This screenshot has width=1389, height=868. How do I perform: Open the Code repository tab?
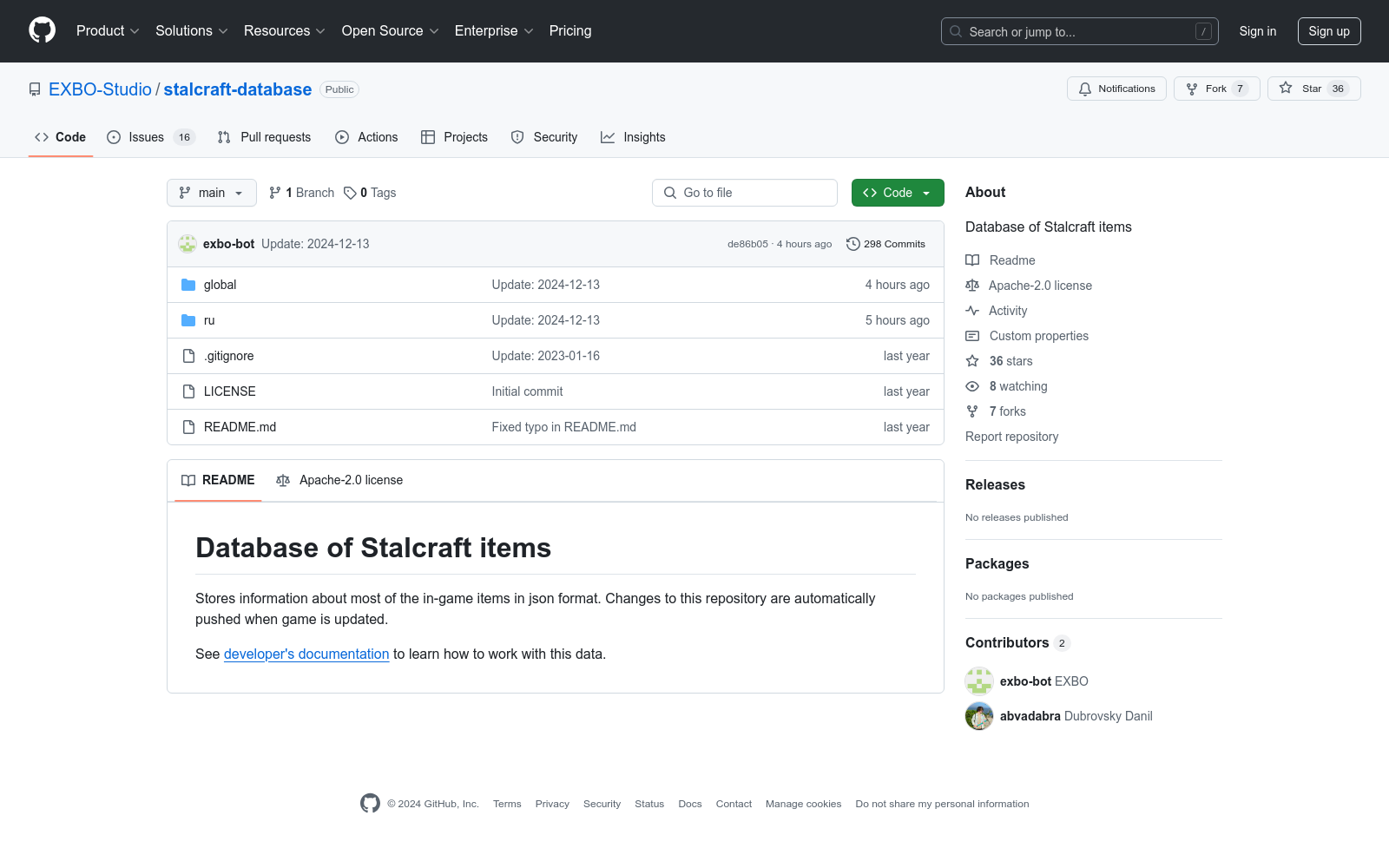[x=61, y=137]
